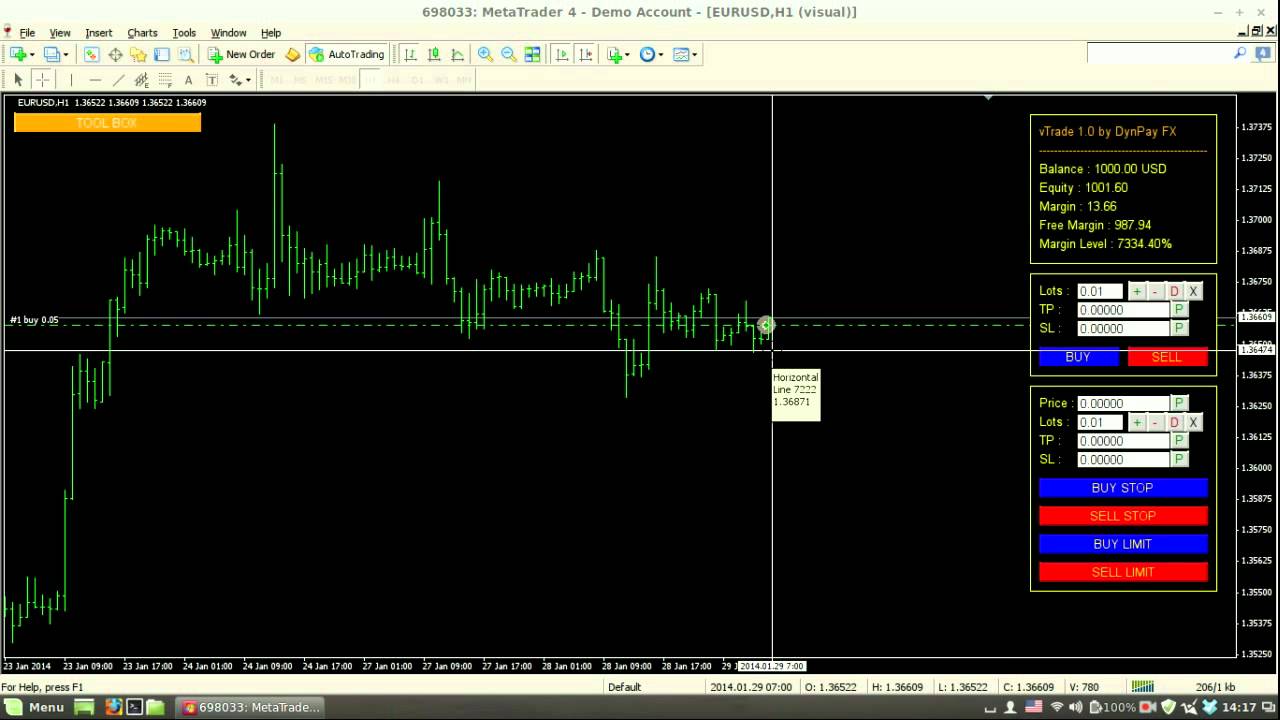
Task: Open the File menu
Action: click(27, 33)
